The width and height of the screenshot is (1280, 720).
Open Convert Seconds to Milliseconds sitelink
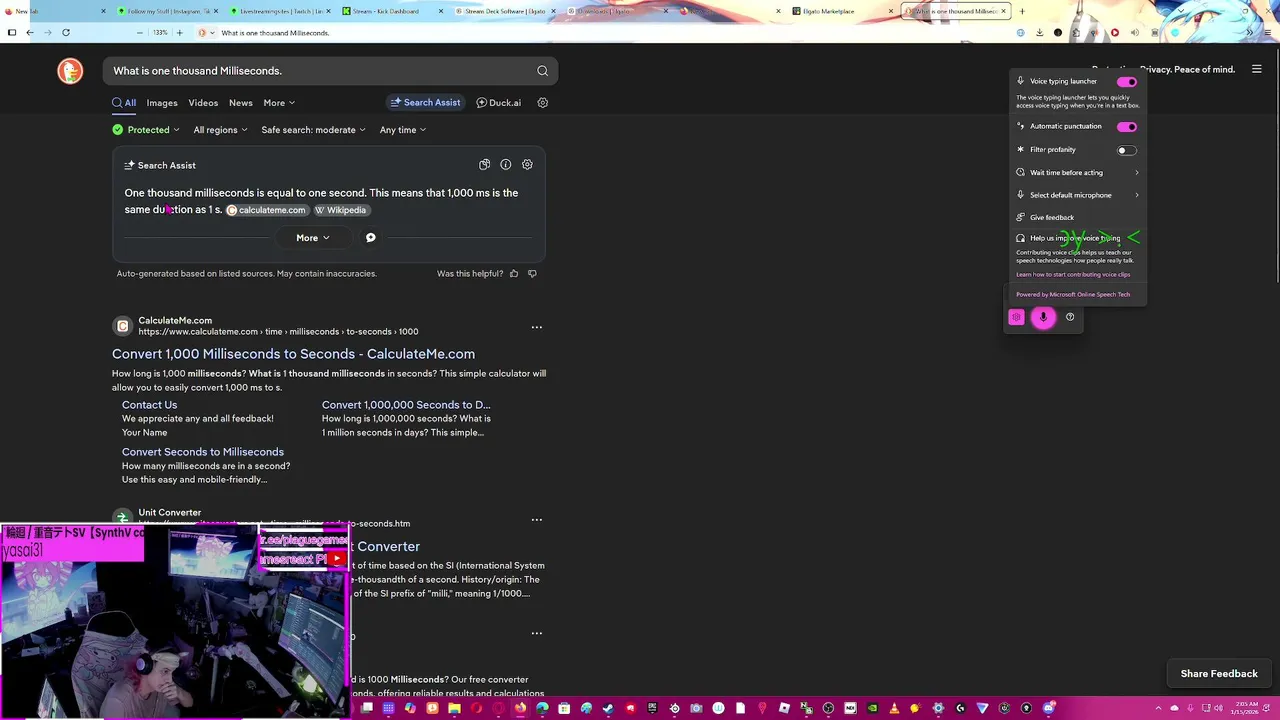[x=203, y=452]
